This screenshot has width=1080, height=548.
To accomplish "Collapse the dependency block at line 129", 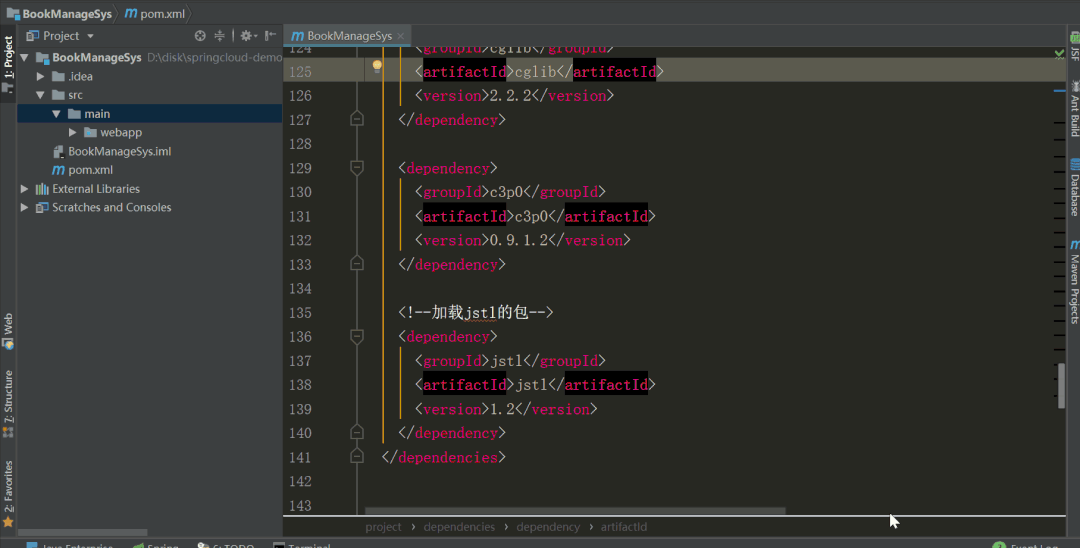I will coord(357,167).
